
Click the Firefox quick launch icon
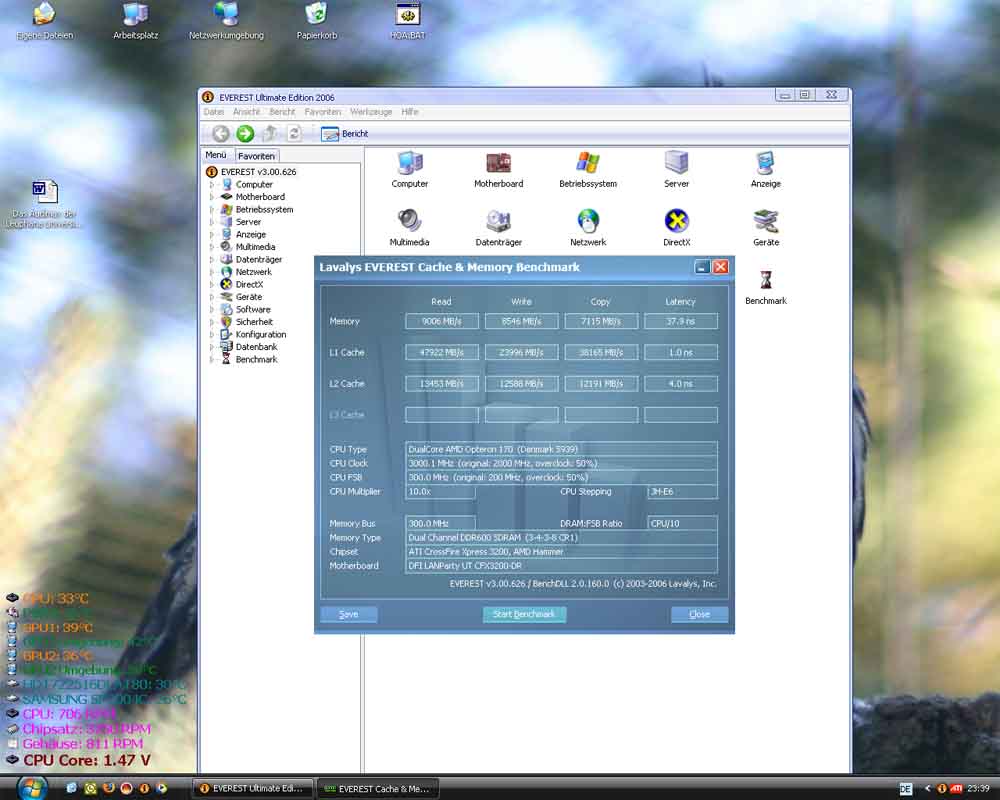[108, 789]
